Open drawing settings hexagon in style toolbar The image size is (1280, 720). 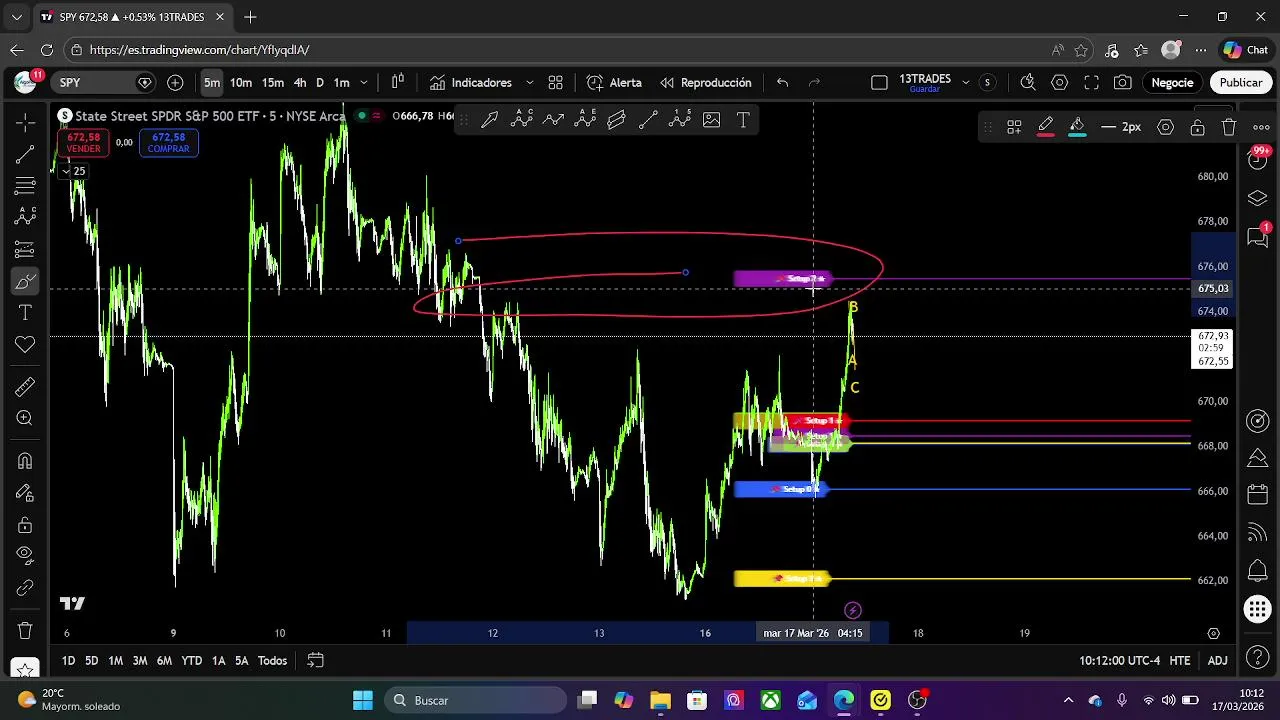click(x=1165, y=127)
